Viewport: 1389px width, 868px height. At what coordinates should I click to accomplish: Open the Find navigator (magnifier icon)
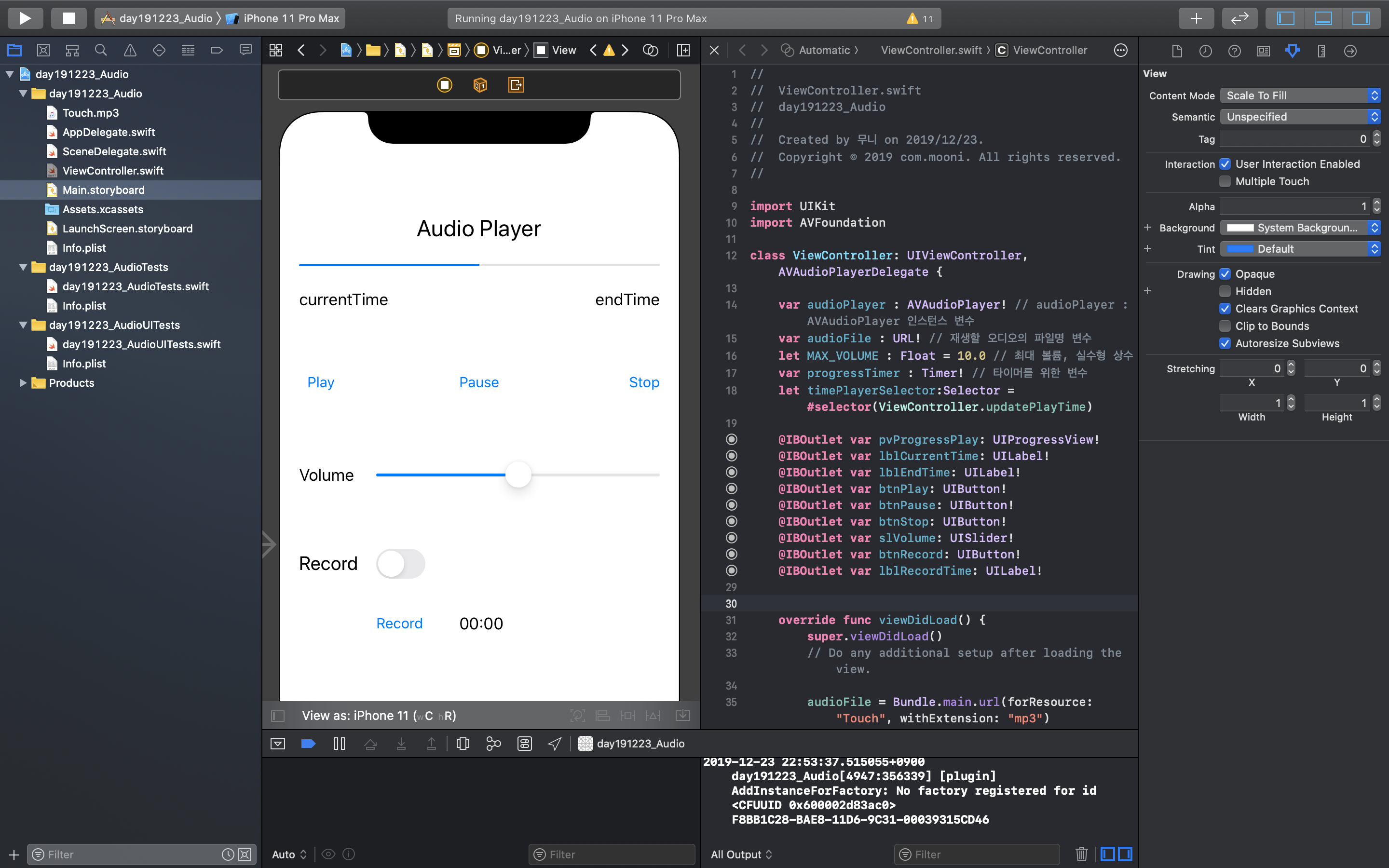click(100, 51)
